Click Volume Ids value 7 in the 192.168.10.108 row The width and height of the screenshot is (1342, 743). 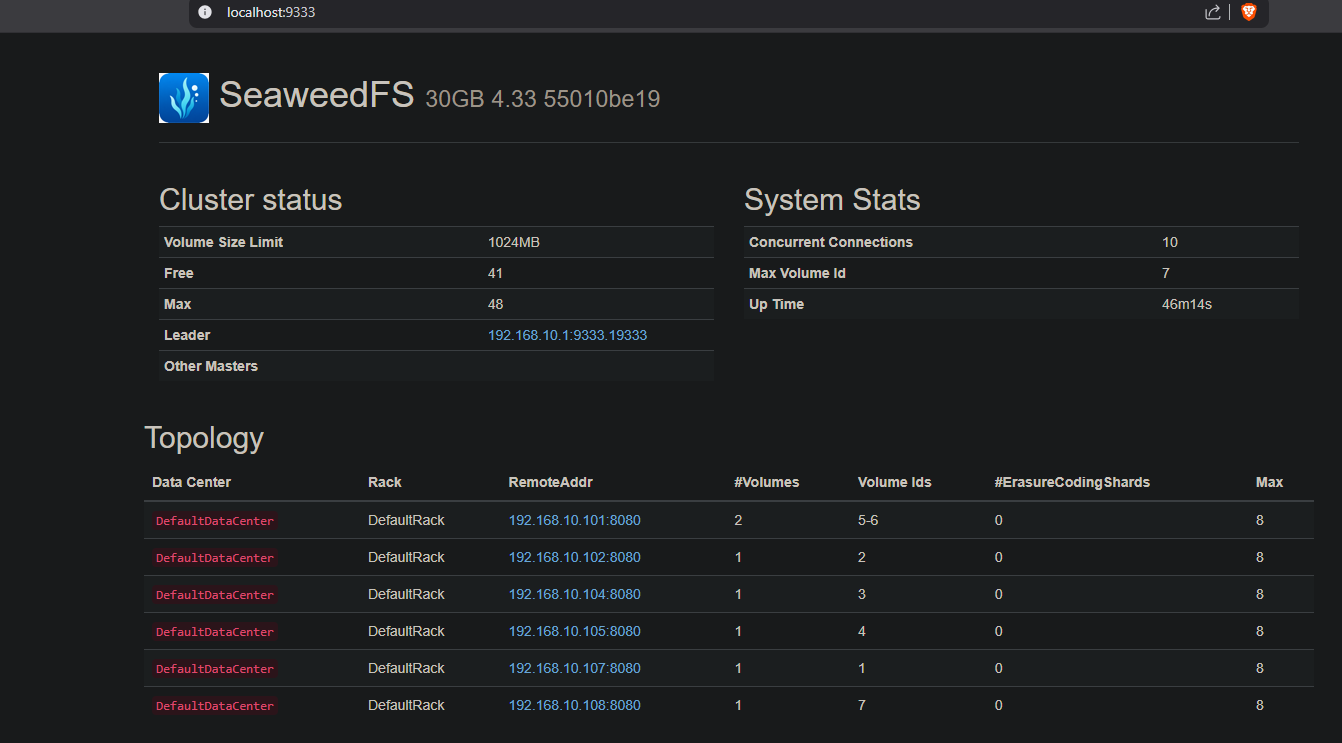pyautogui.click(x=862, y=705)
